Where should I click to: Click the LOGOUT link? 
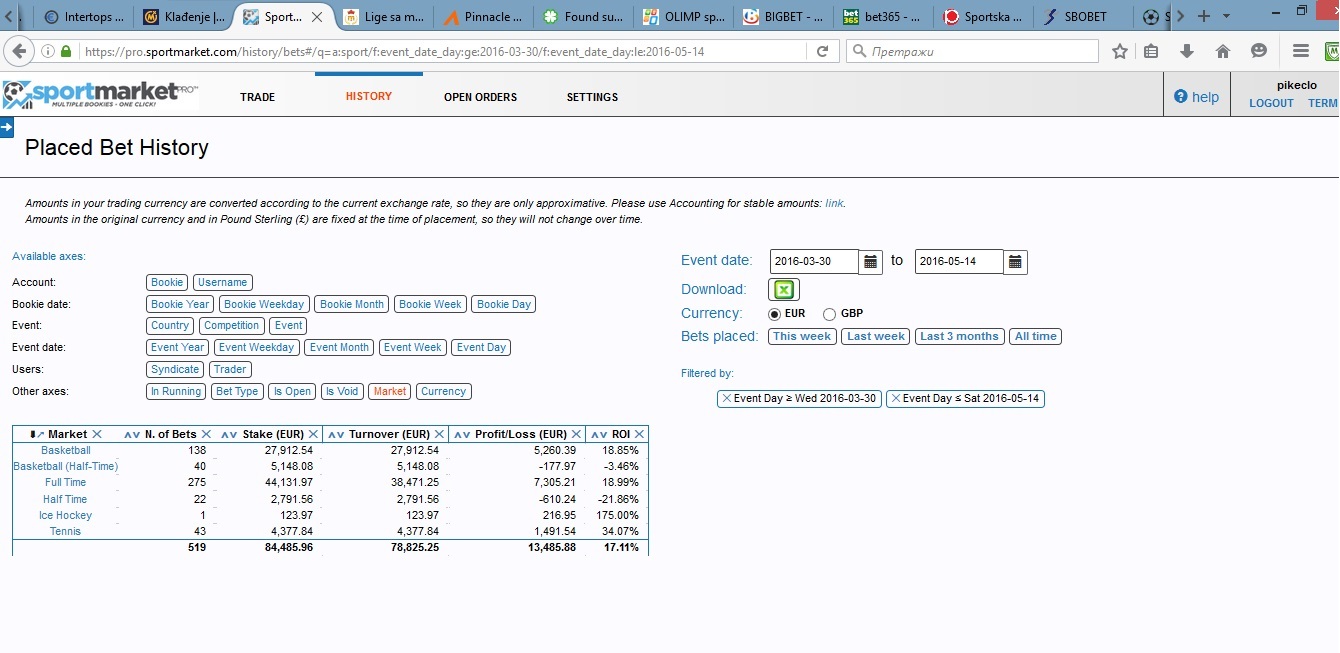(x=1271, y=103)
